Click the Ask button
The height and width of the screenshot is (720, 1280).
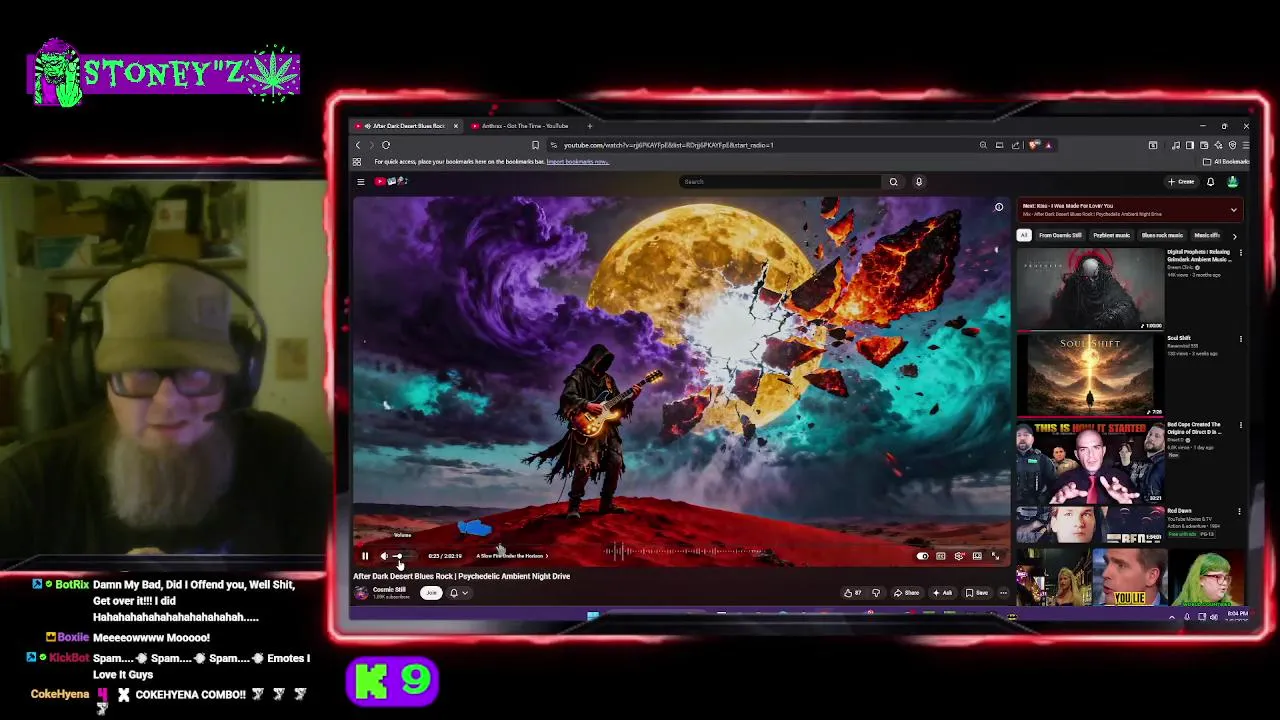[x=942, y=593]
